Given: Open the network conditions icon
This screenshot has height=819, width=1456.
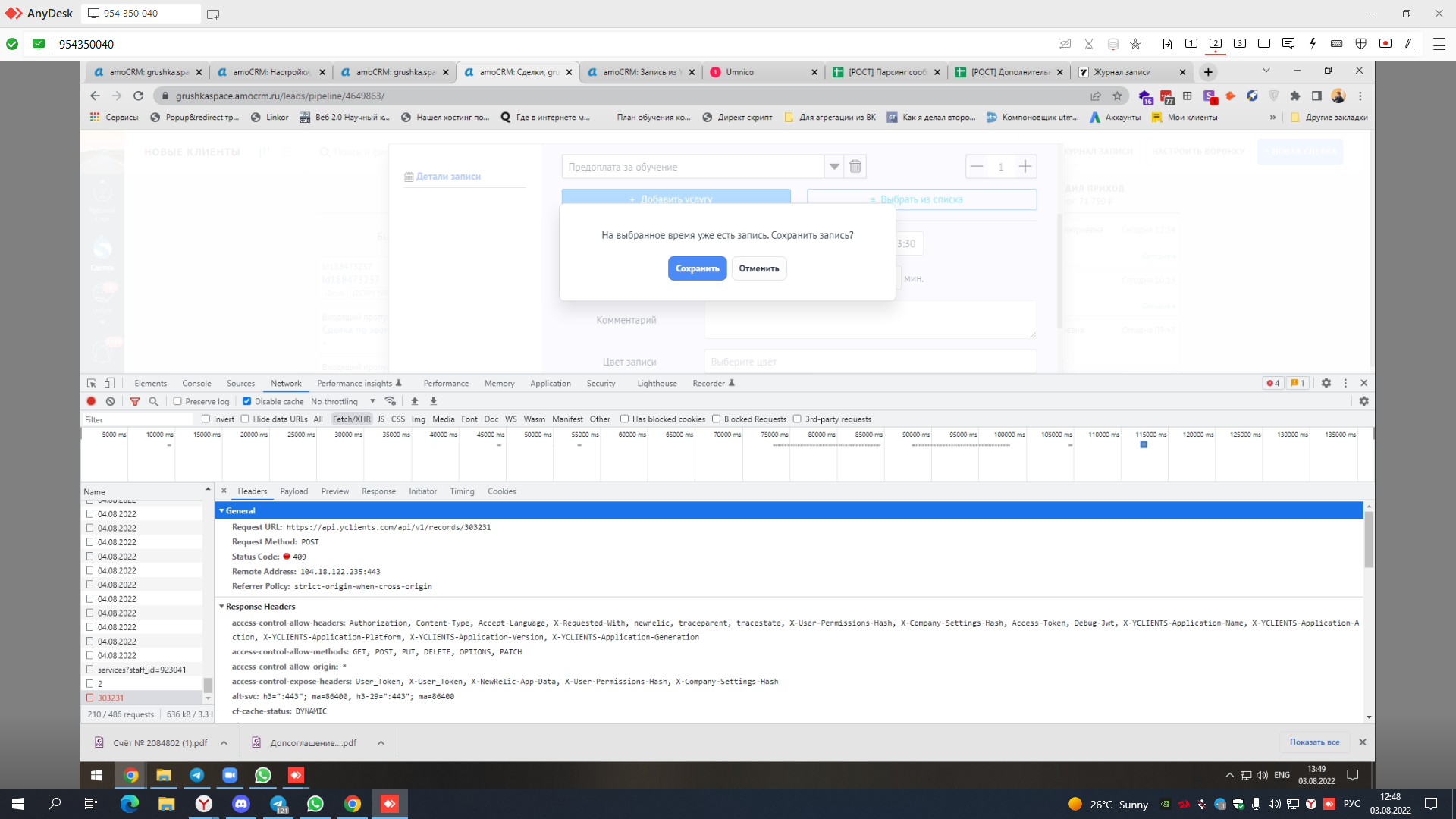Looking at the screenshot, I should click(x=391, y=402).
